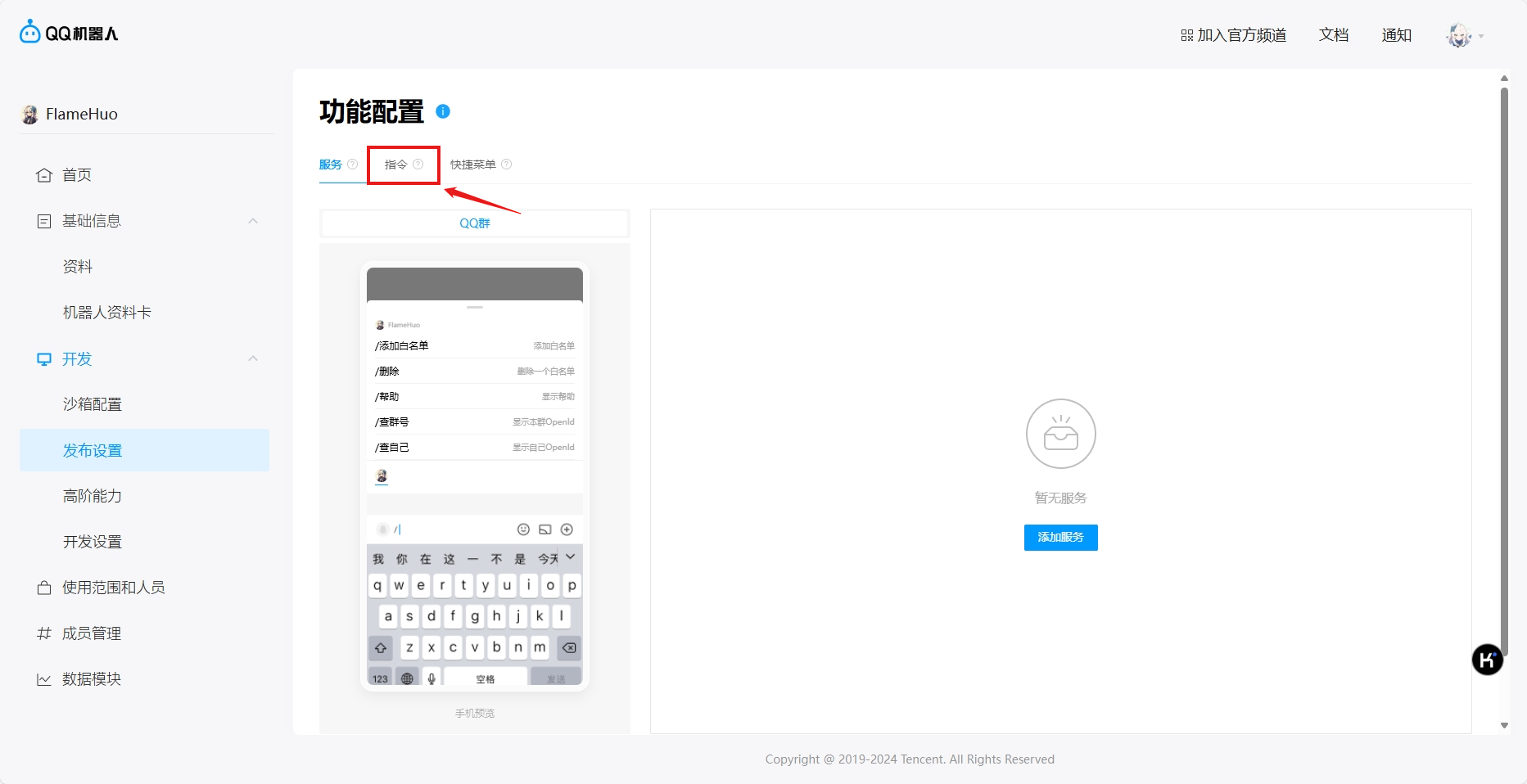Click the 空格 key on preview keyboard
Image resolution: width=1527 pixels, height=784 pixels.
tap(486, 678)
